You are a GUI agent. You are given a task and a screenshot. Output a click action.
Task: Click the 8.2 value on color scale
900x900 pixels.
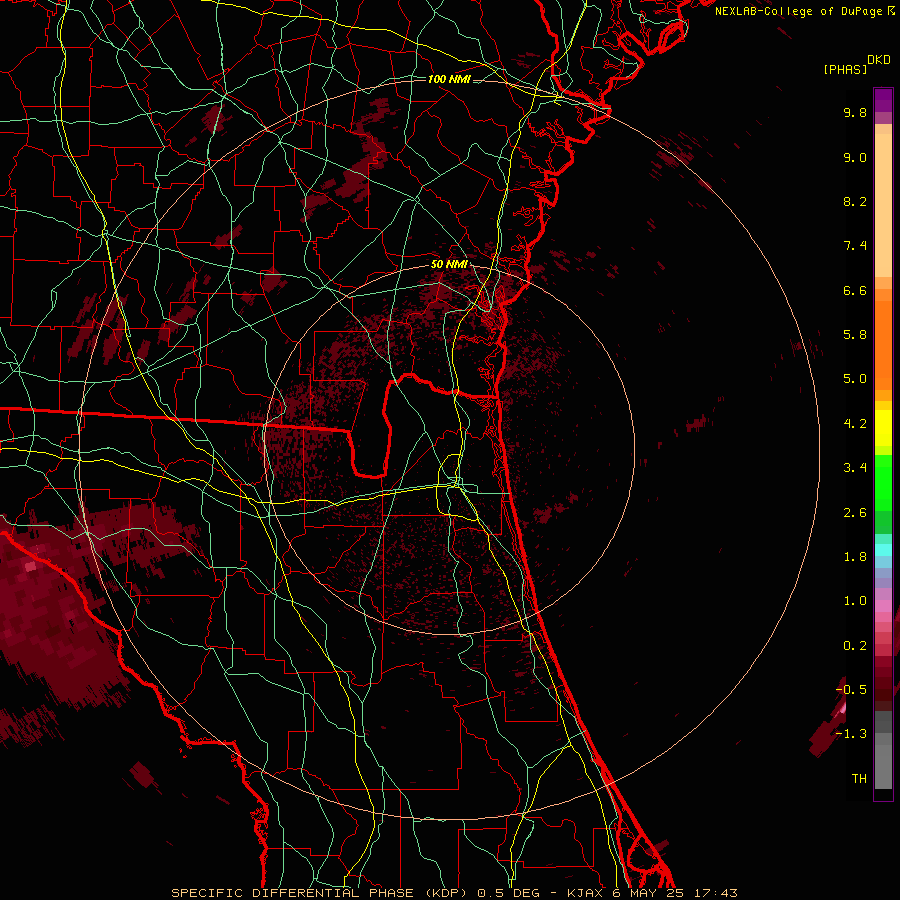[x=855, y=202]
